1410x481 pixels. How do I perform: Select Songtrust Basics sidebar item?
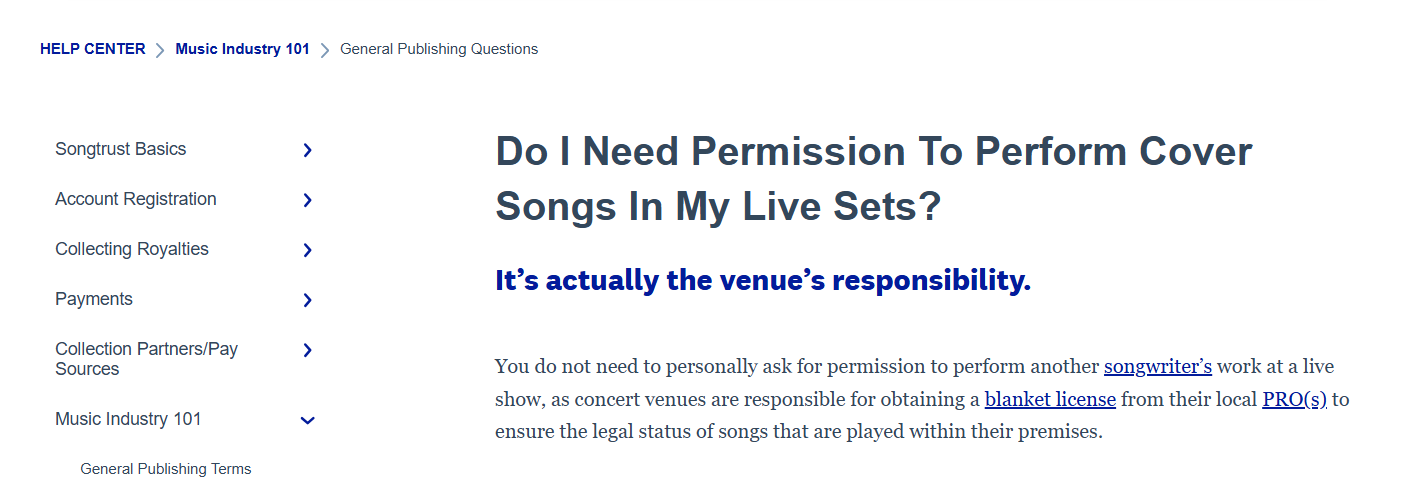[121, 149]
